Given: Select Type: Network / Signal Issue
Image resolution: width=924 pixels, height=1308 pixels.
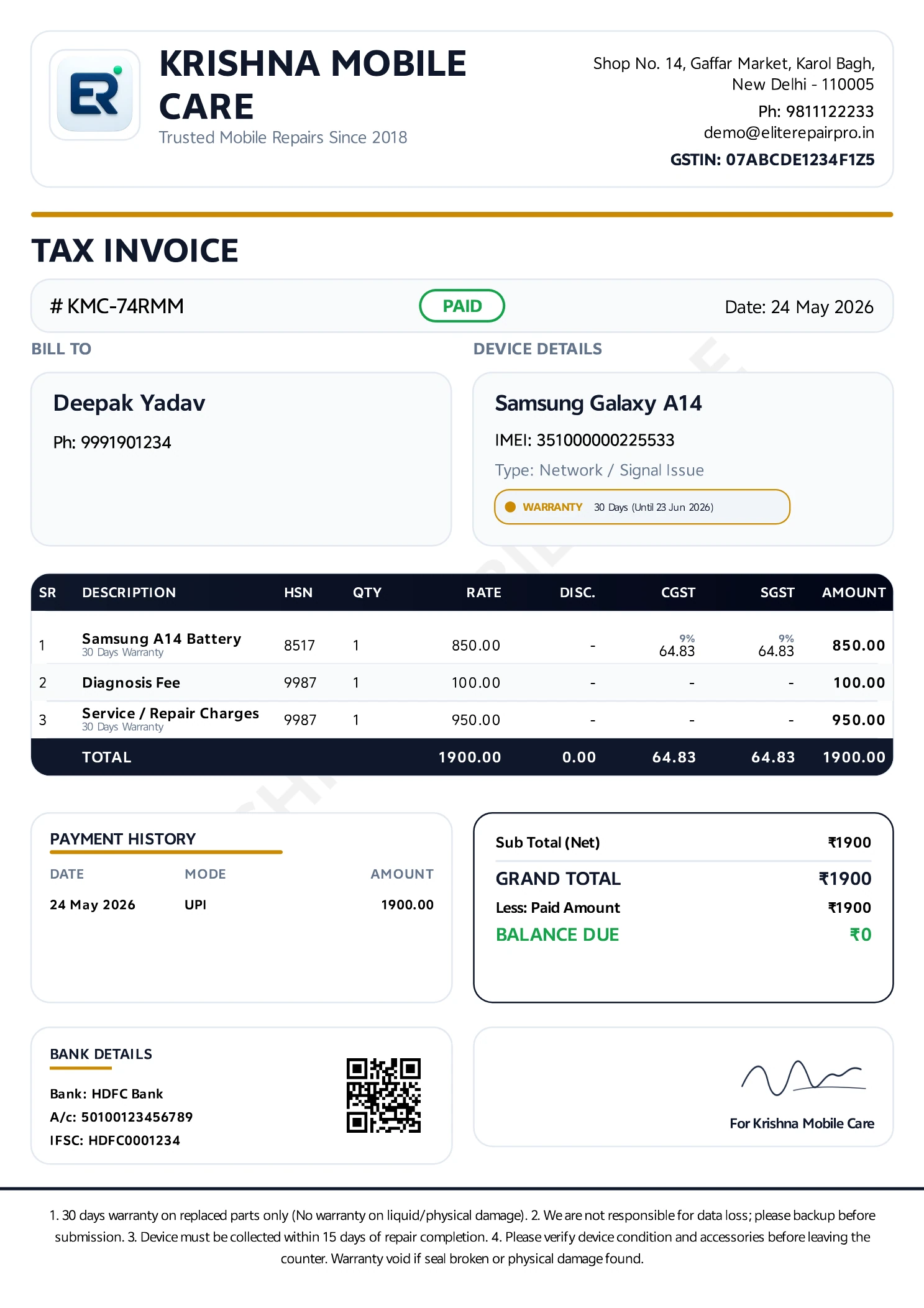Looking at the screenshot, I should click(x=600, y=470).
